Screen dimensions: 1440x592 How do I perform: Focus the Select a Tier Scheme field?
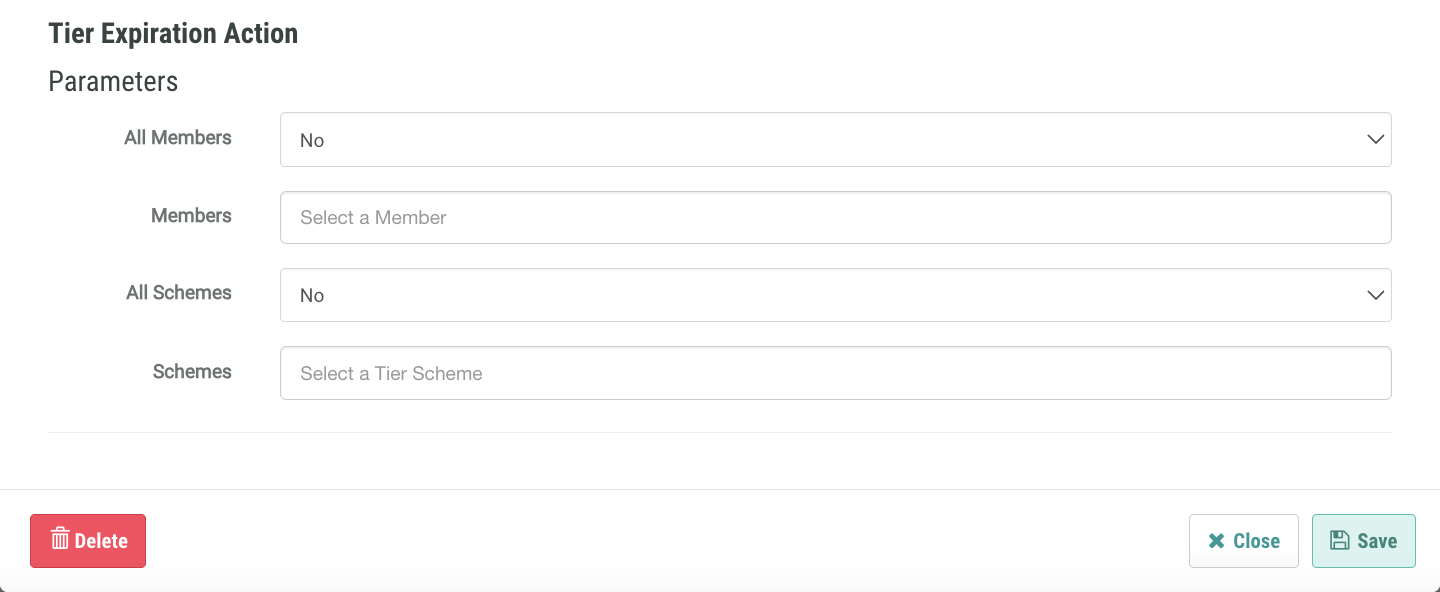coord(835,373)
